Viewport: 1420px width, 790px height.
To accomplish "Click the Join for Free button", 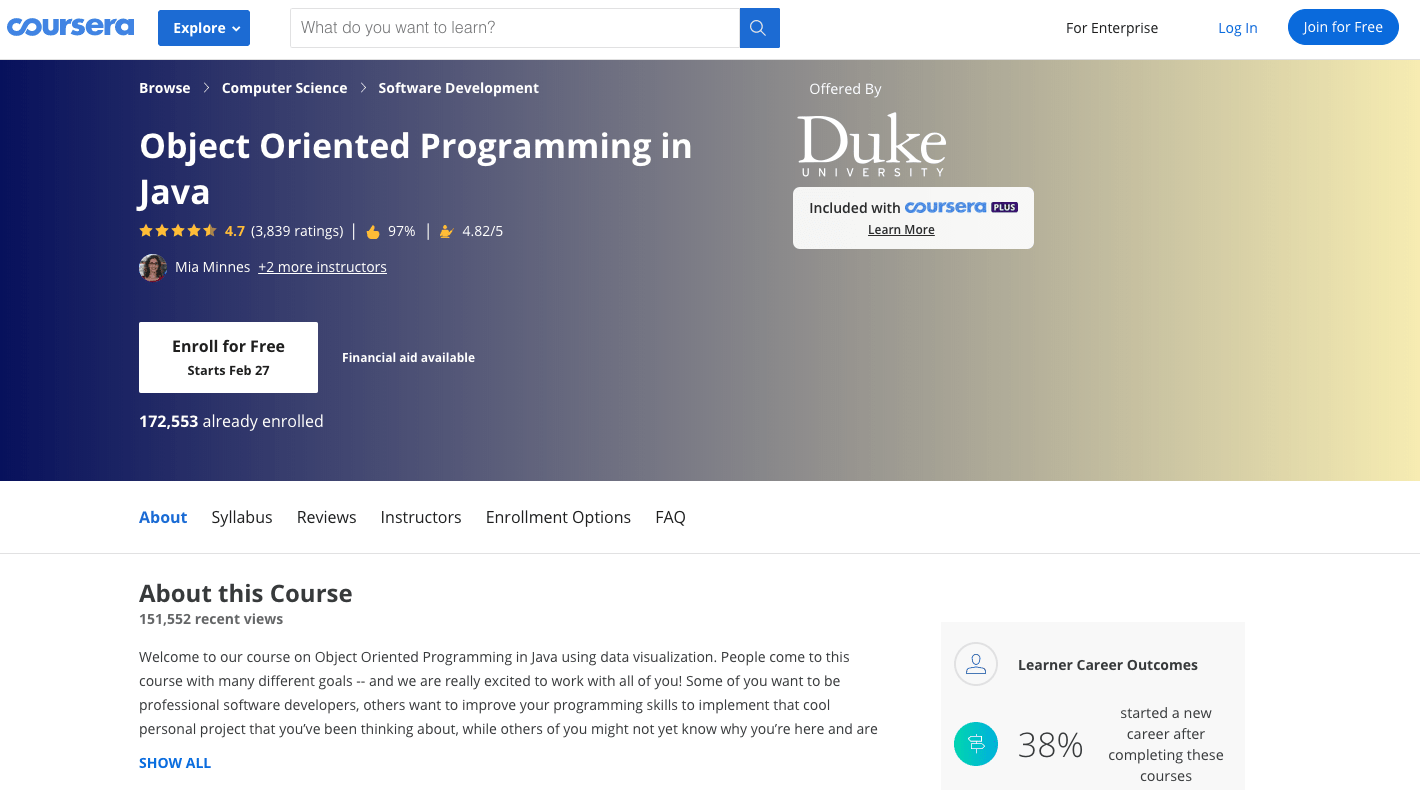I will click(x=1343, y=27).
